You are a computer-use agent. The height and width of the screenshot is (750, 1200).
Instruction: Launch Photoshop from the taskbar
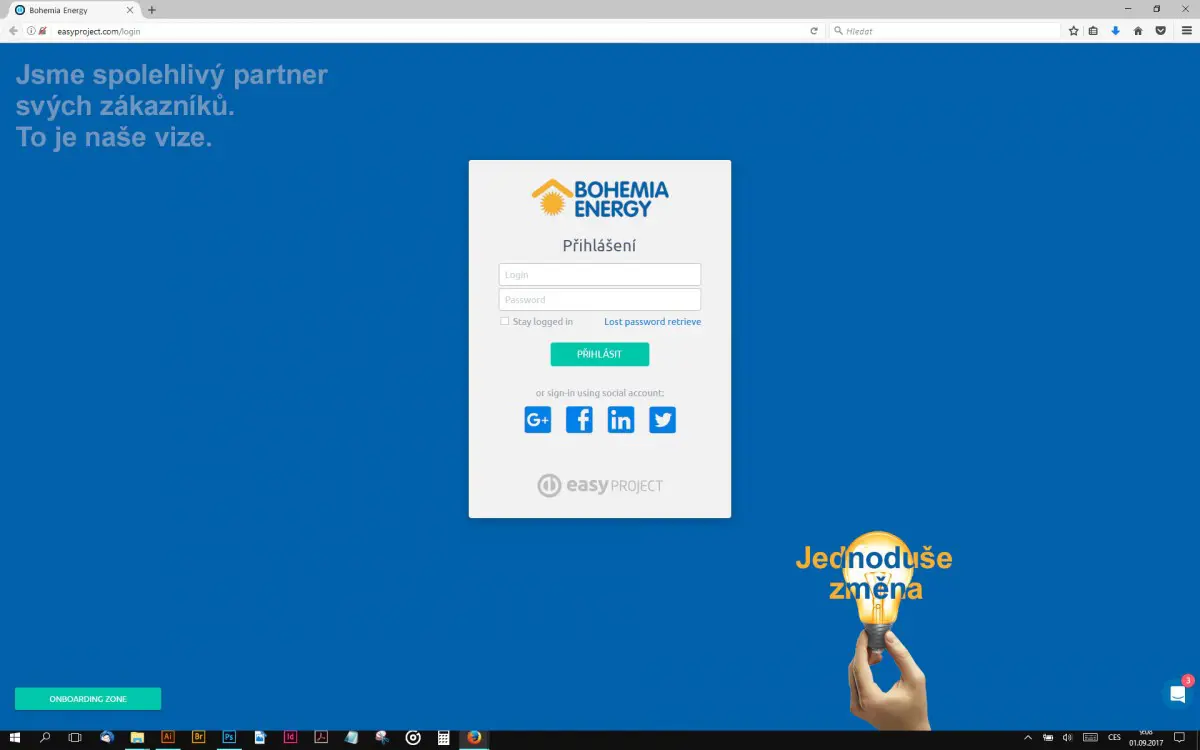[229, 738]
